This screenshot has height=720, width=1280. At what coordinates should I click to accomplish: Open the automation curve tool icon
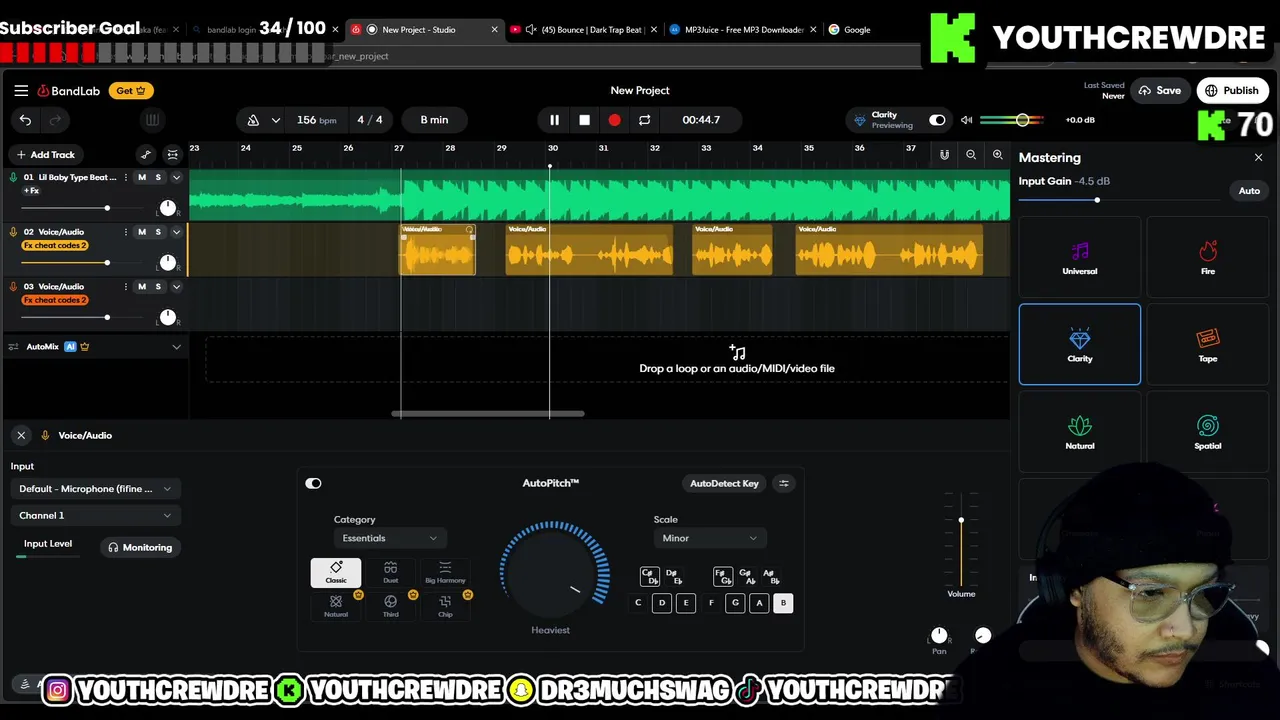[146, 155]
